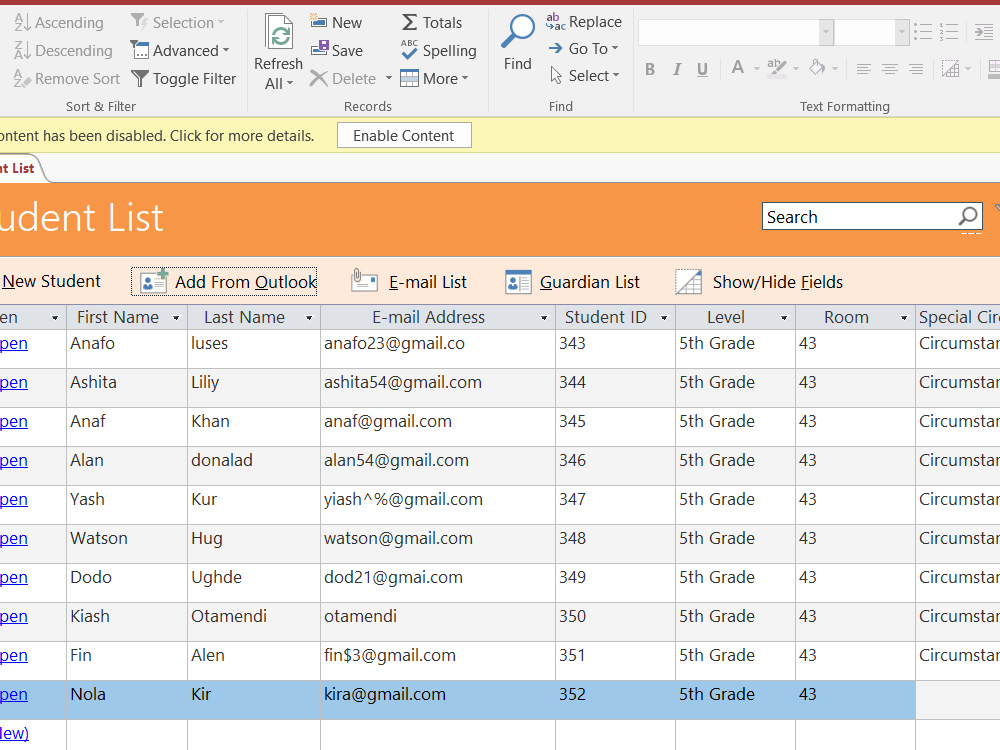
Task: Select Last Name cell Otamendi
Action: click(x=254, y=622)
